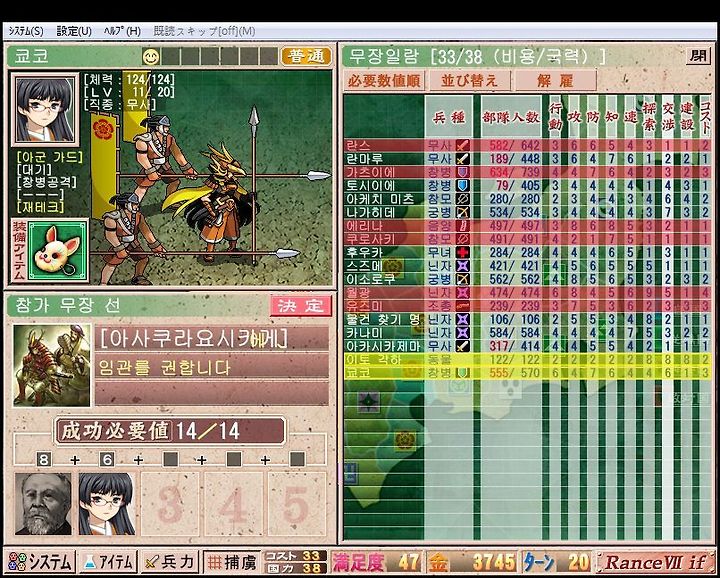This screenshot has width=720, height=578.
Task: Select the [창병공격] skill
Action: [45, 182]
